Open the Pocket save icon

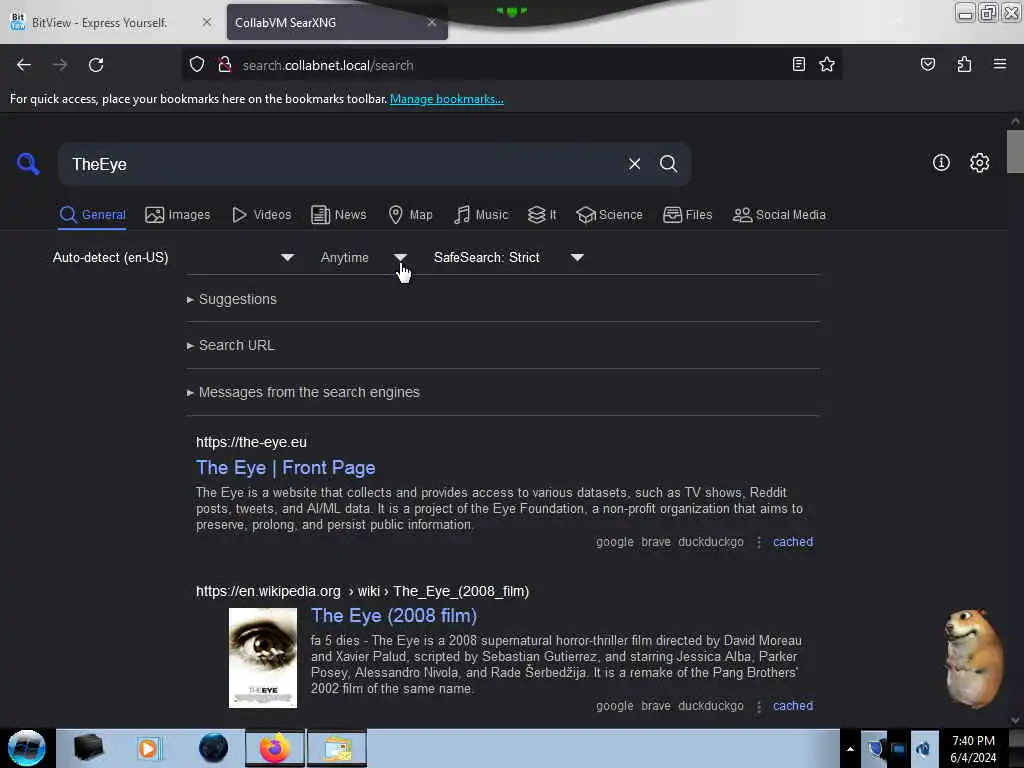[927, 64]
